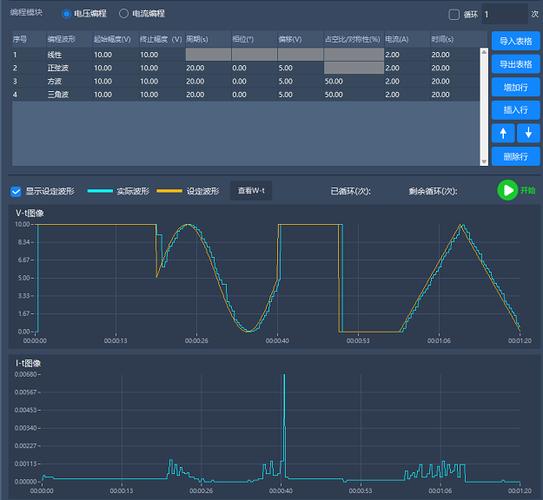The image size is (543, 500).
Task: Click the 终止幅度(V) column header
Action: pyautogui.click(x=161, y=39)
